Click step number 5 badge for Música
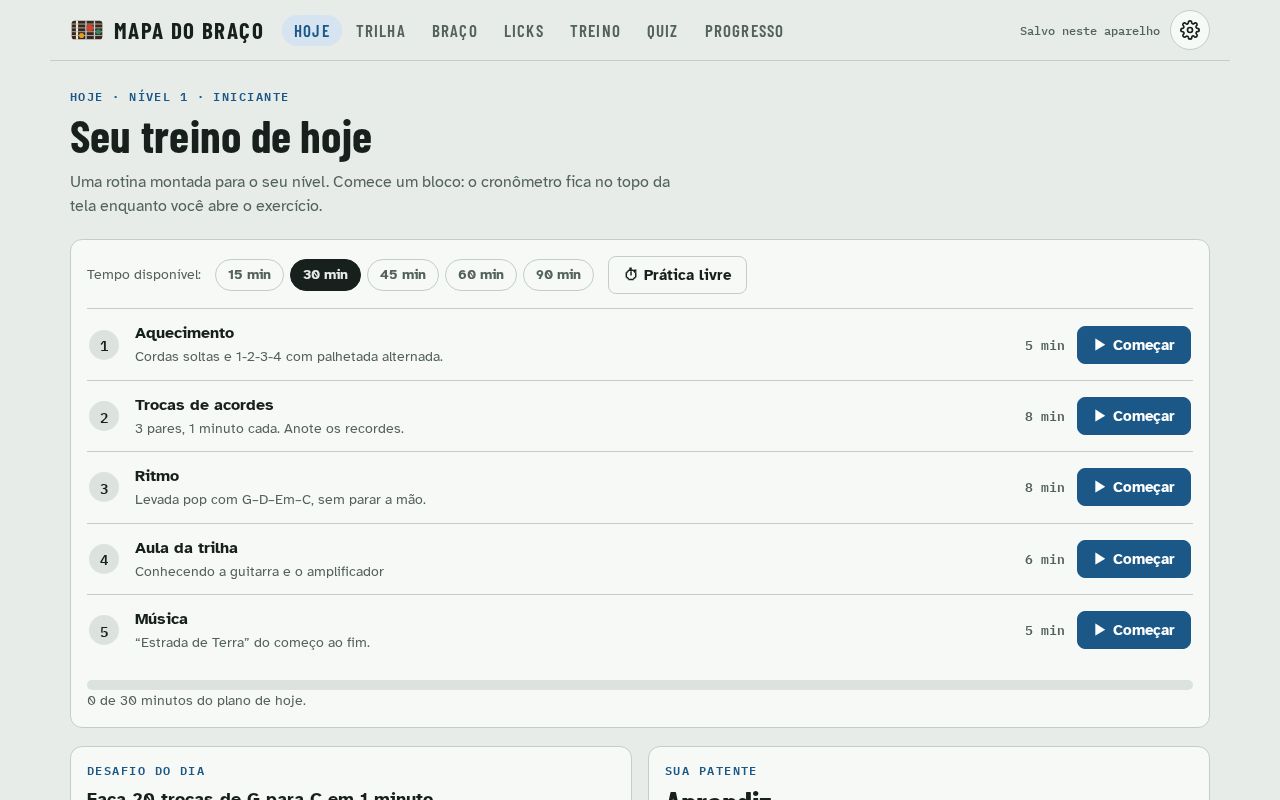 point(104,631)
